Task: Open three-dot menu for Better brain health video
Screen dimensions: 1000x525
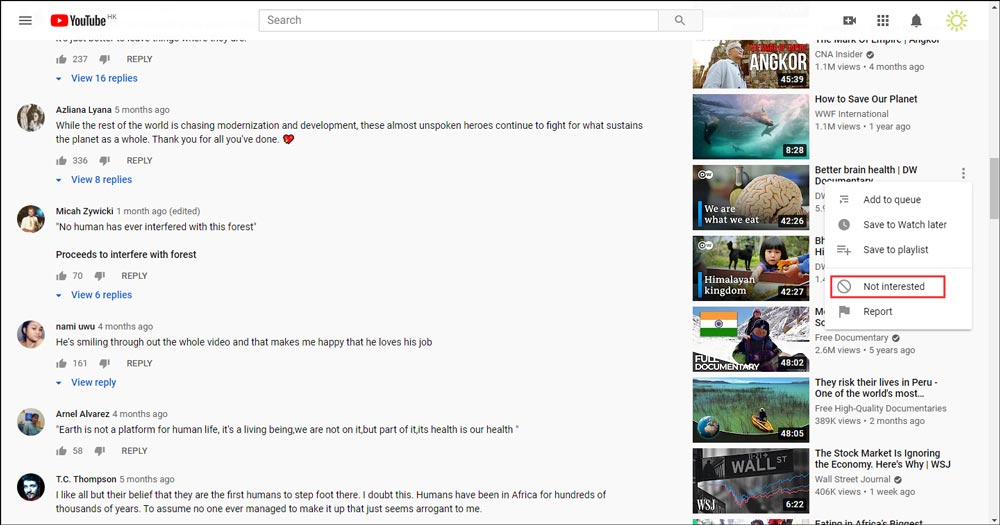Action: tap(963, 173)
